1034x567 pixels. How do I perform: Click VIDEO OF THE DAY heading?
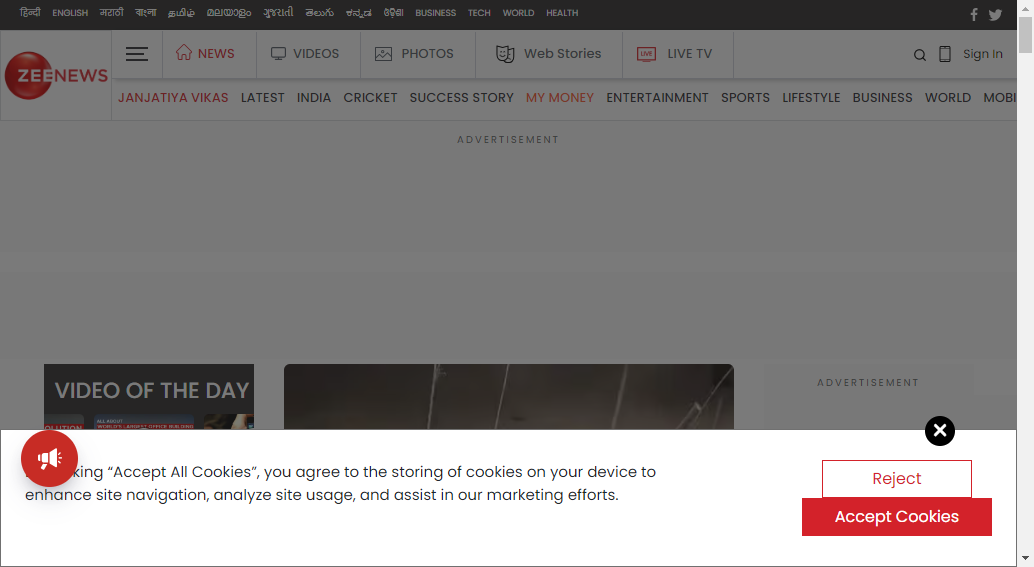152,390
